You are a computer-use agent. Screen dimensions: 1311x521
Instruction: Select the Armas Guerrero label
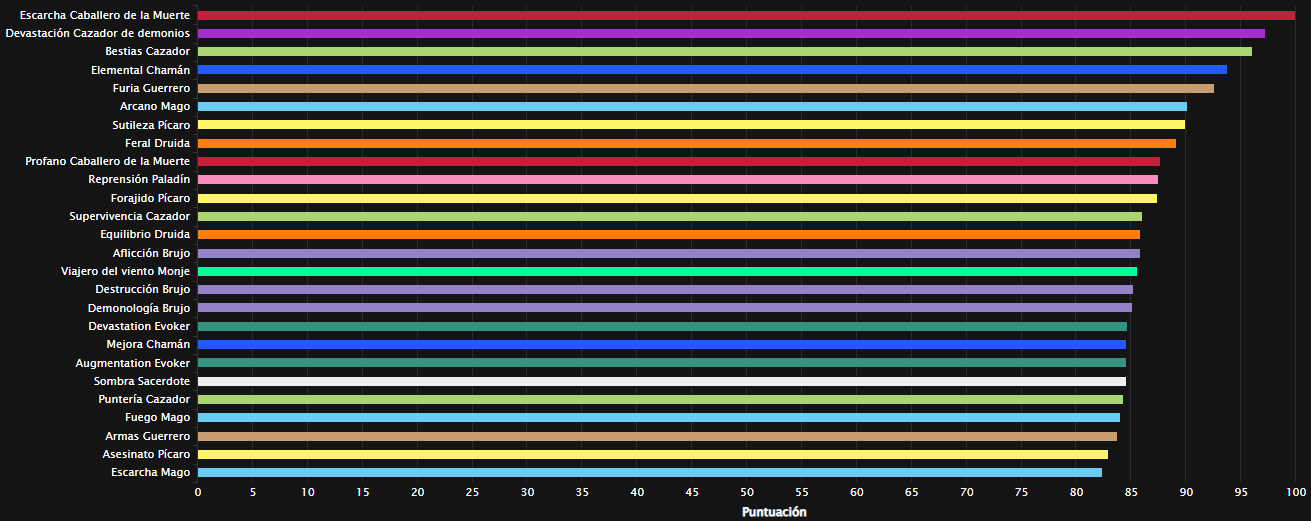147,436
